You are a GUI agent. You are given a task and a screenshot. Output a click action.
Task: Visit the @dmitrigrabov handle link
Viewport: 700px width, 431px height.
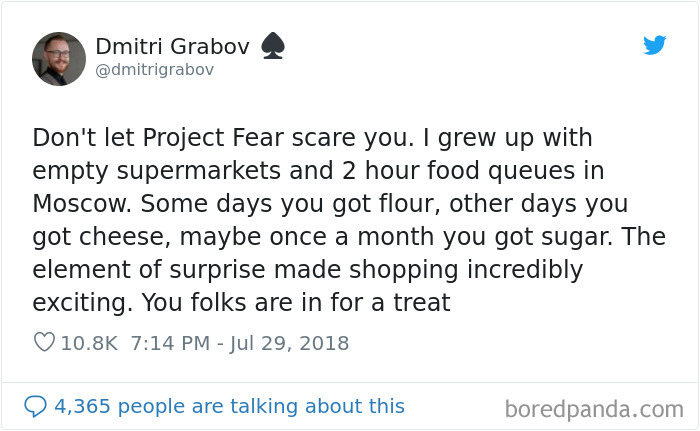click(155, 70)
